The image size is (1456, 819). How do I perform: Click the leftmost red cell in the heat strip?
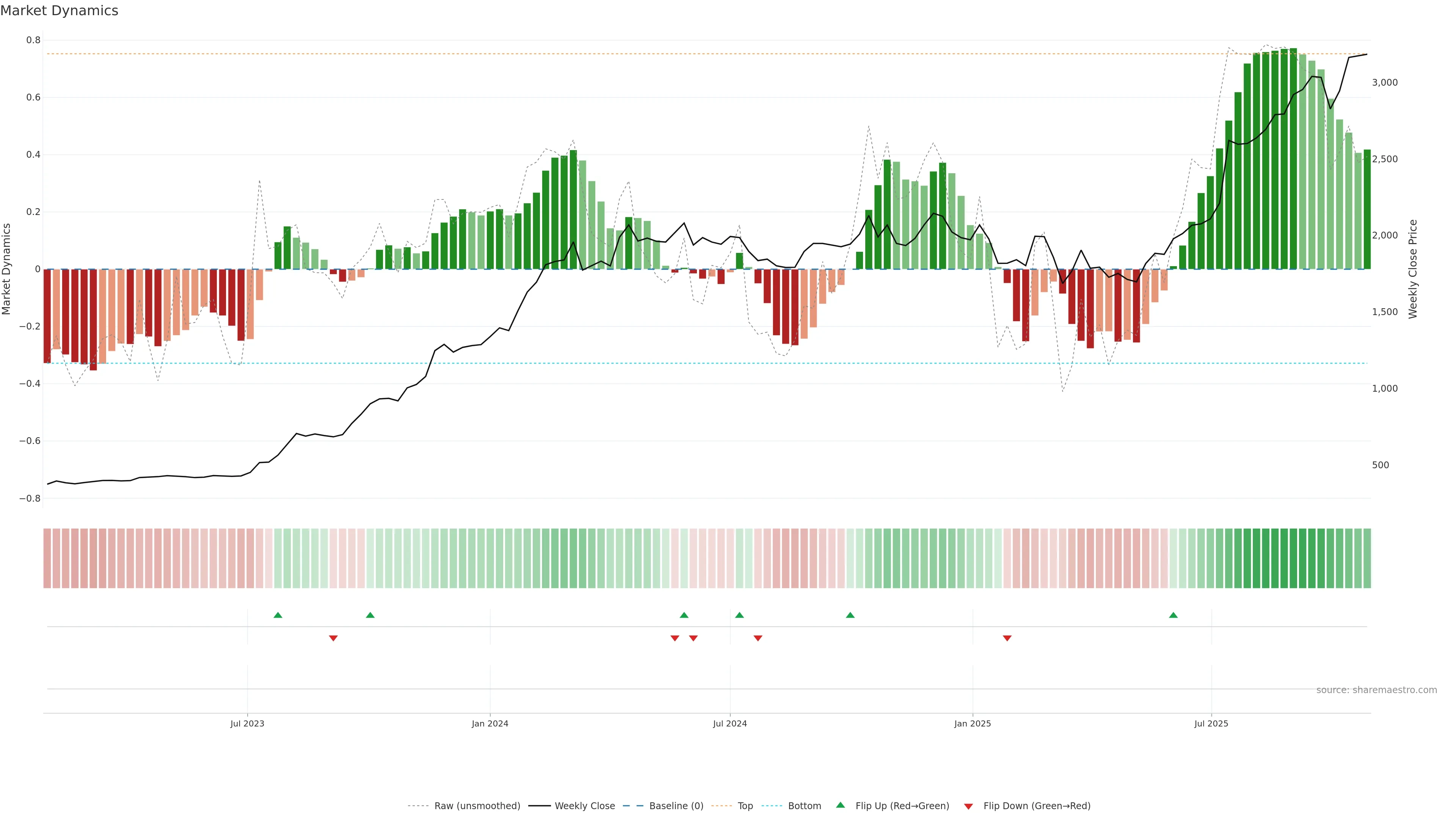pos(47,558)
